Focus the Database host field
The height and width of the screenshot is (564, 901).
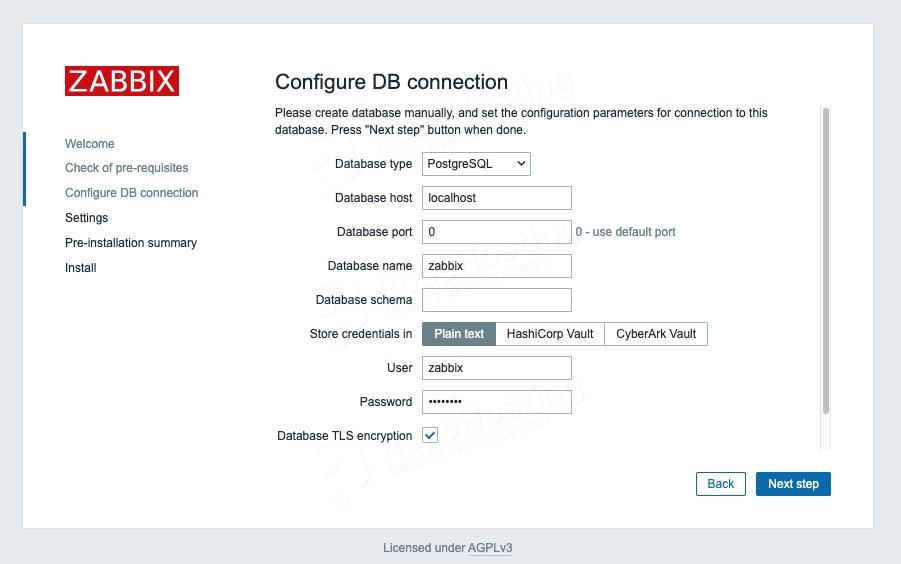tap(496, 198)
